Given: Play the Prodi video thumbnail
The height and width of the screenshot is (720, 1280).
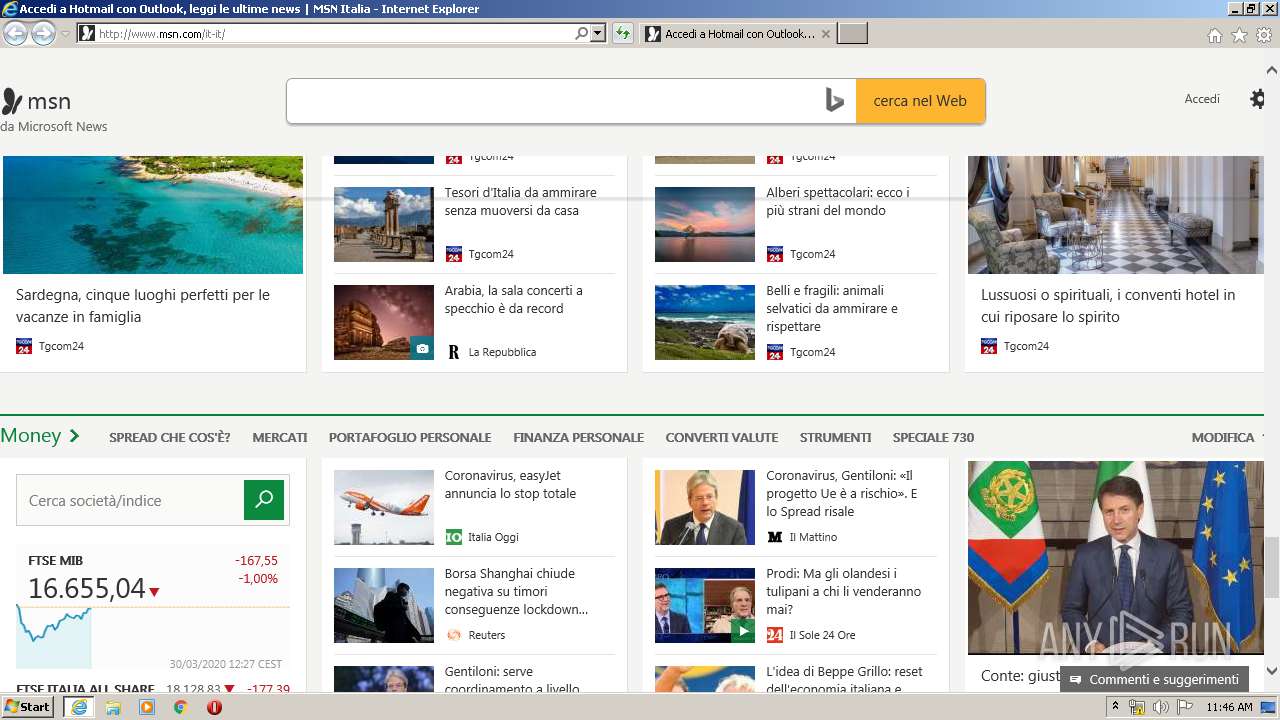Looking at the screenshot, I should point(705,605).
